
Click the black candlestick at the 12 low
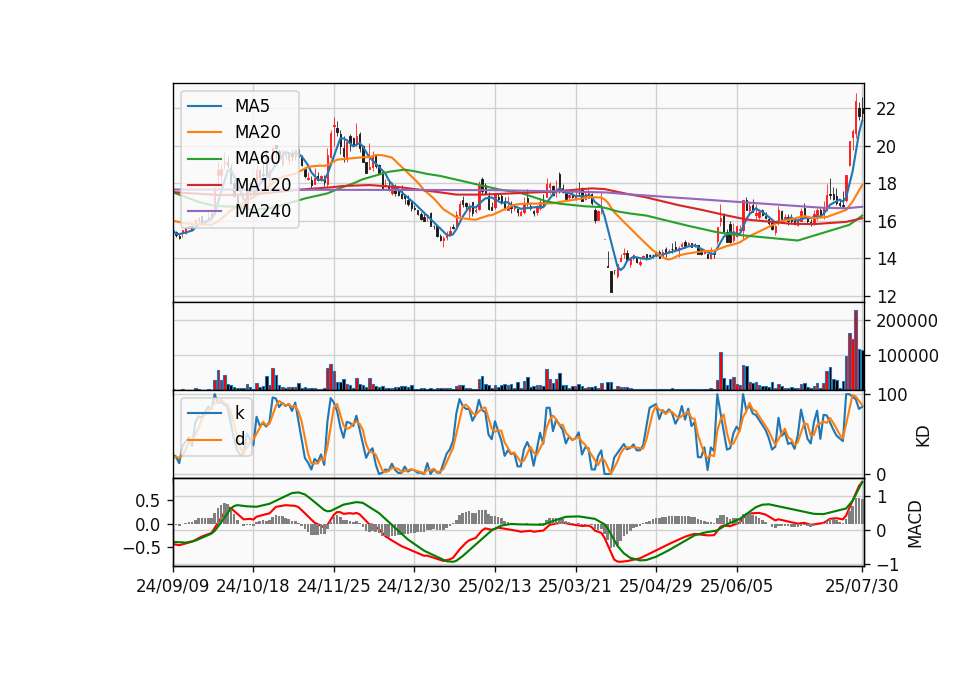(611, 282)
